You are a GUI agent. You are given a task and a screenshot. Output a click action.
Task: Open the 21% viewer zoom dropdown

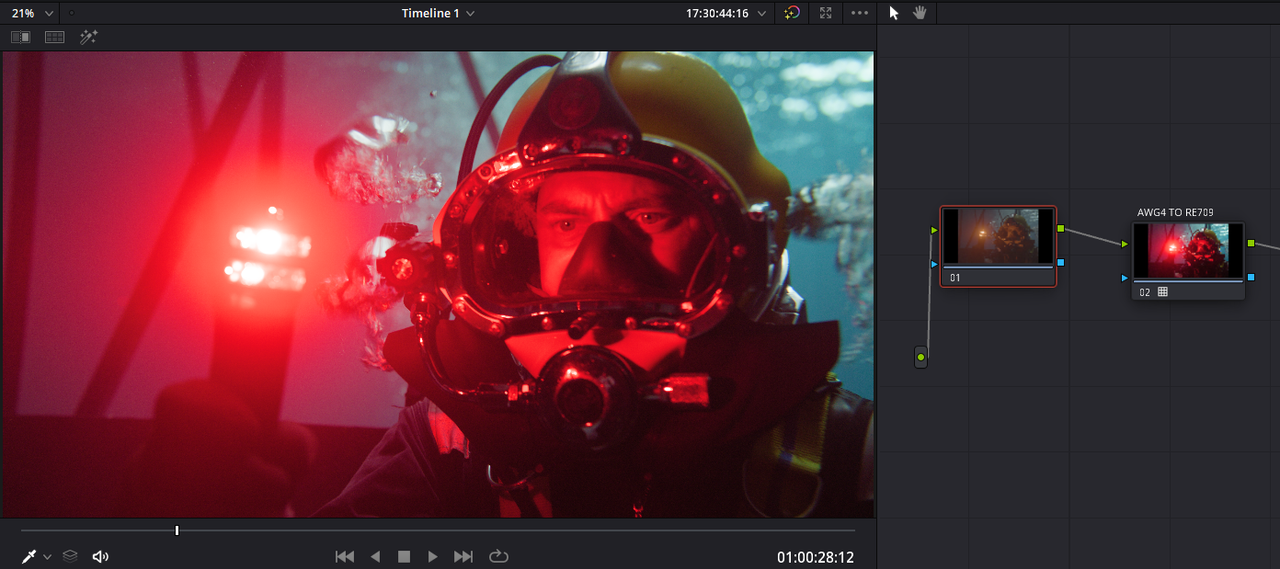pos(32,13)
